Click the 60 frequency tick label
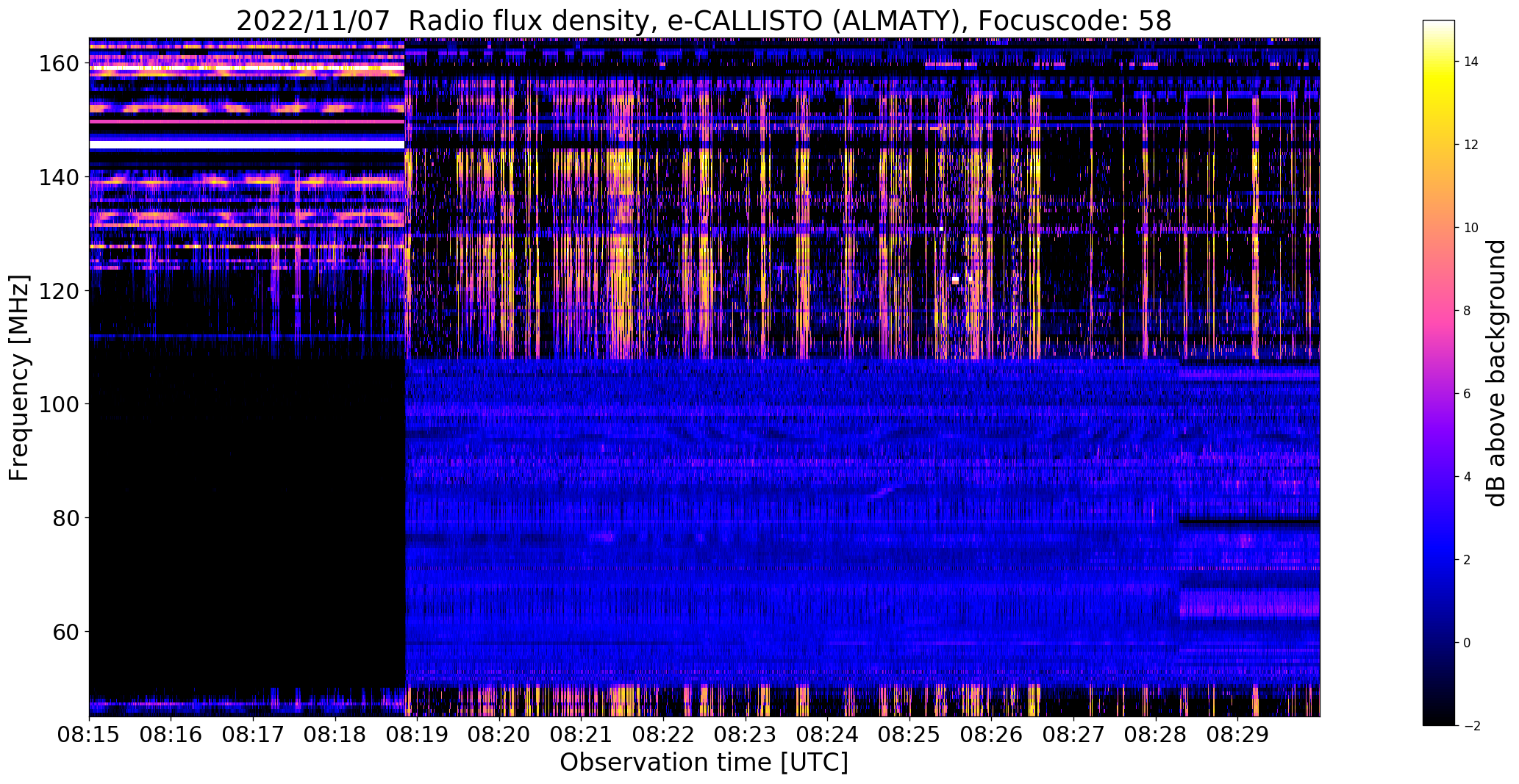The image size is (1519, 784). tap(67, 631)
